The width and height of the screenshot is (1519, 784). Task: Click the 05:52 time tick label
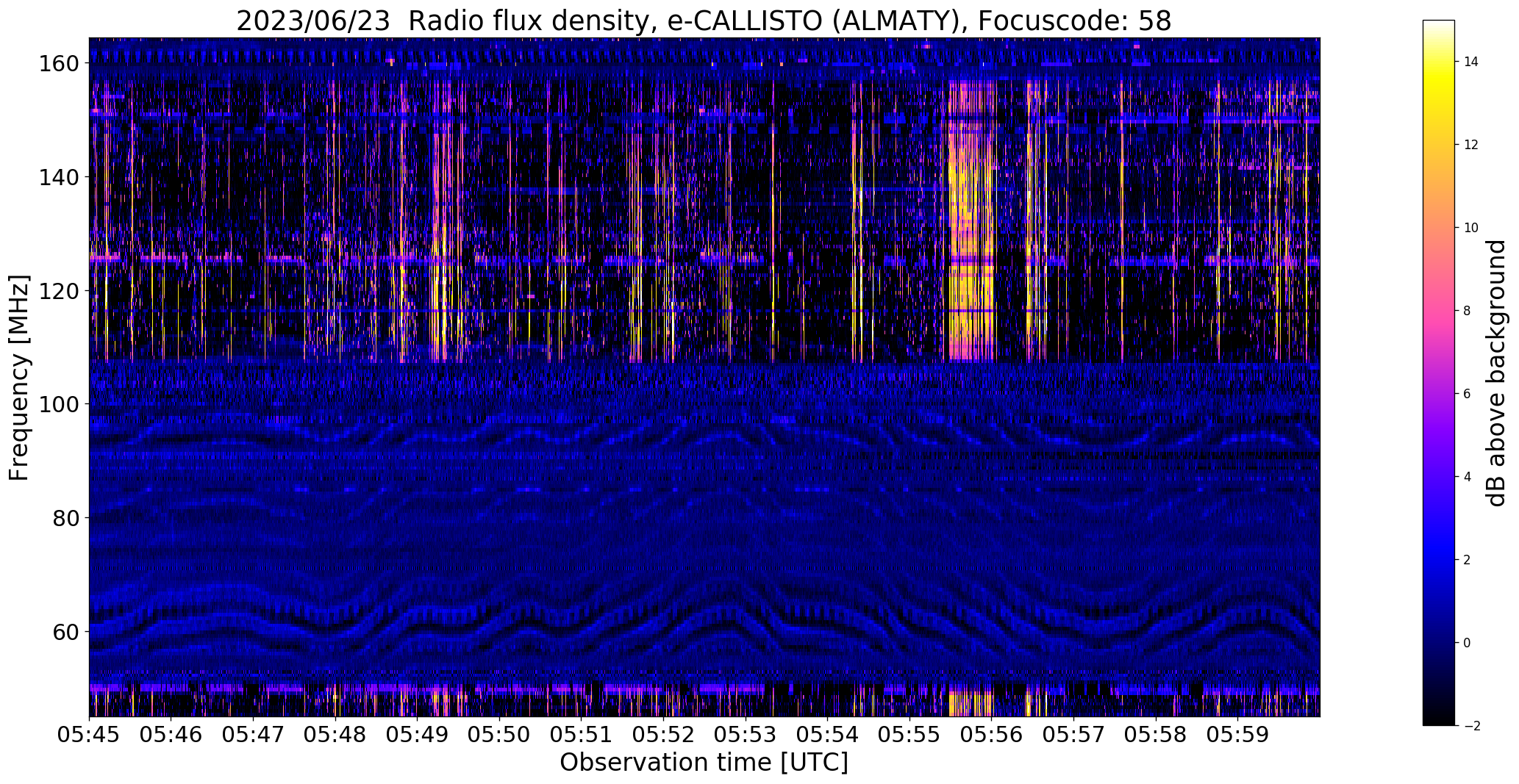(x=663, y=734)
